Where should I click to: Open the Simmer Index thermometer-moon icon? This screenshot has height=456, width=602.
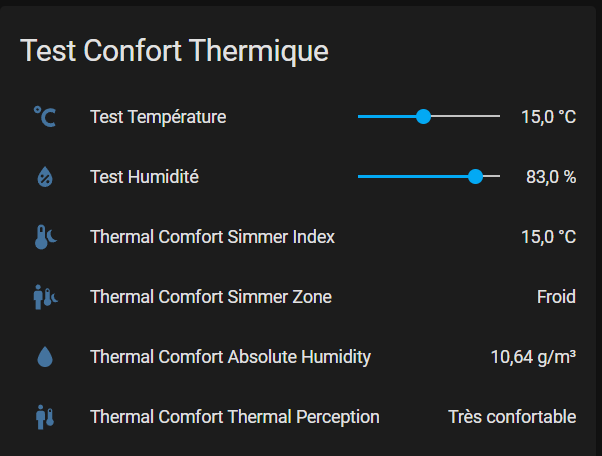[45, 237]
